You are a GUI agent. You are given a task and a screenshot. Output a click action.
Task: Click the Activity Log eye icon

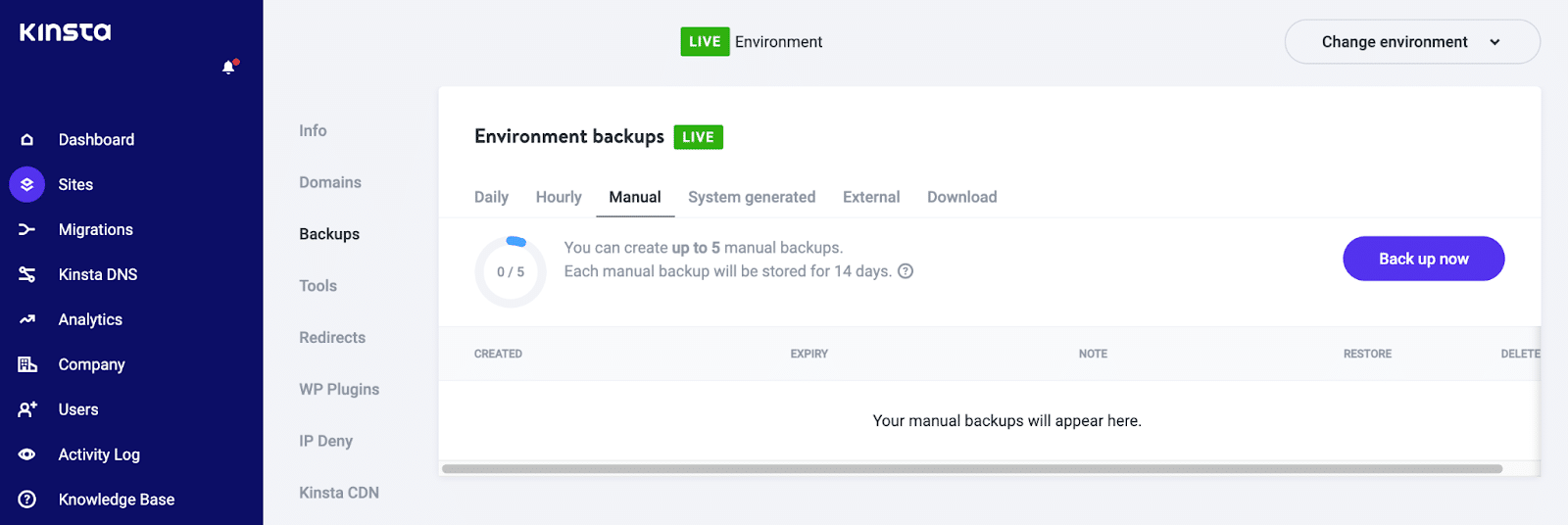pyautogui.click(x=27, y=454)
